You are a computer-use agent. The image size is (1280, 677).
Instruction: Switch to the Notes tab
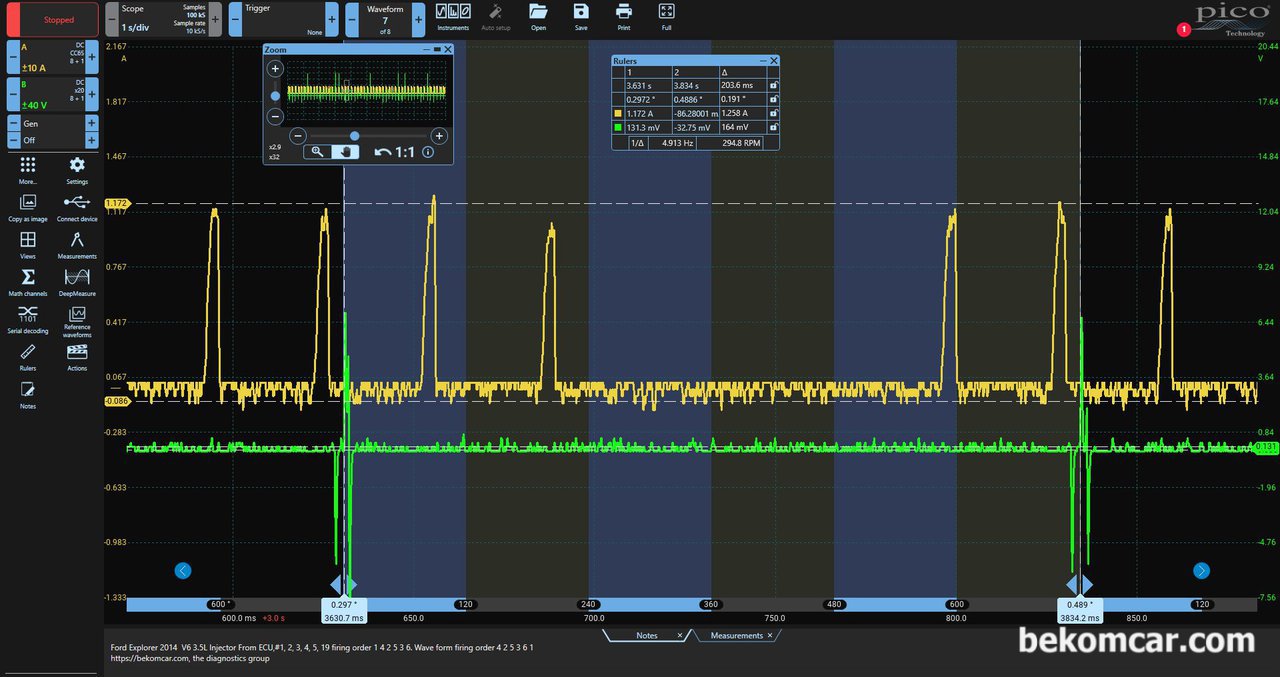pos(646,636)
